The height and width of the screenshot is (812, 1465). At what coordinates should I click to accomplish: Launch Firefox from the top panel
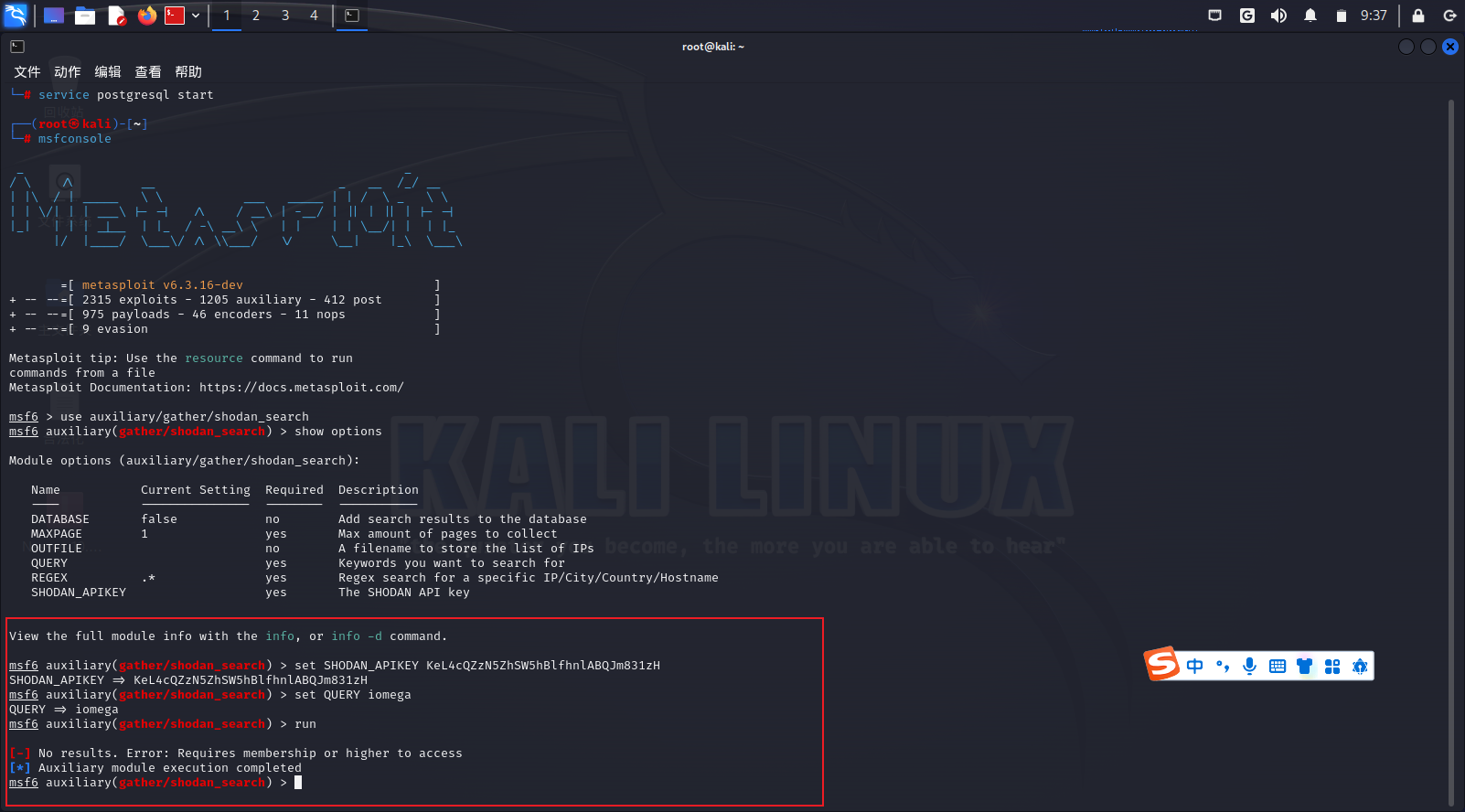[x=147, y=16]
